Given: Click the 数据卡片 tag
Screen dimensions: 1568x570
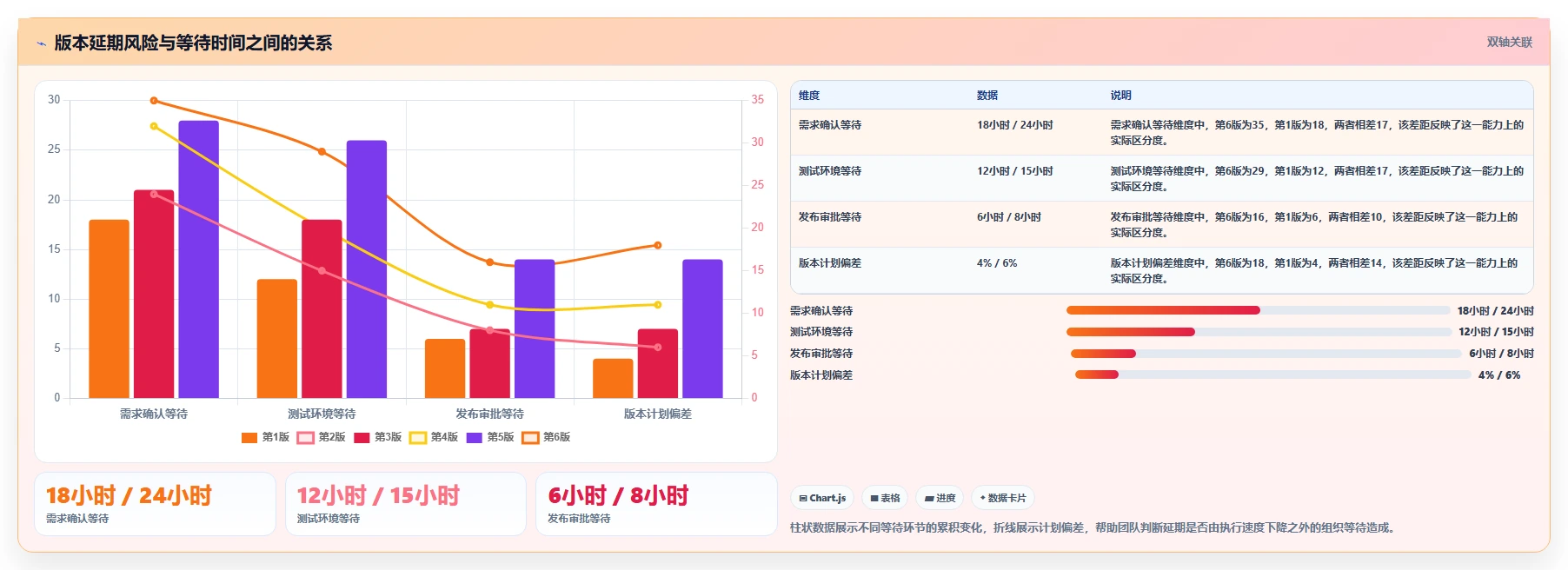Looking at the screenshot, I should [x=1003, y=498].
